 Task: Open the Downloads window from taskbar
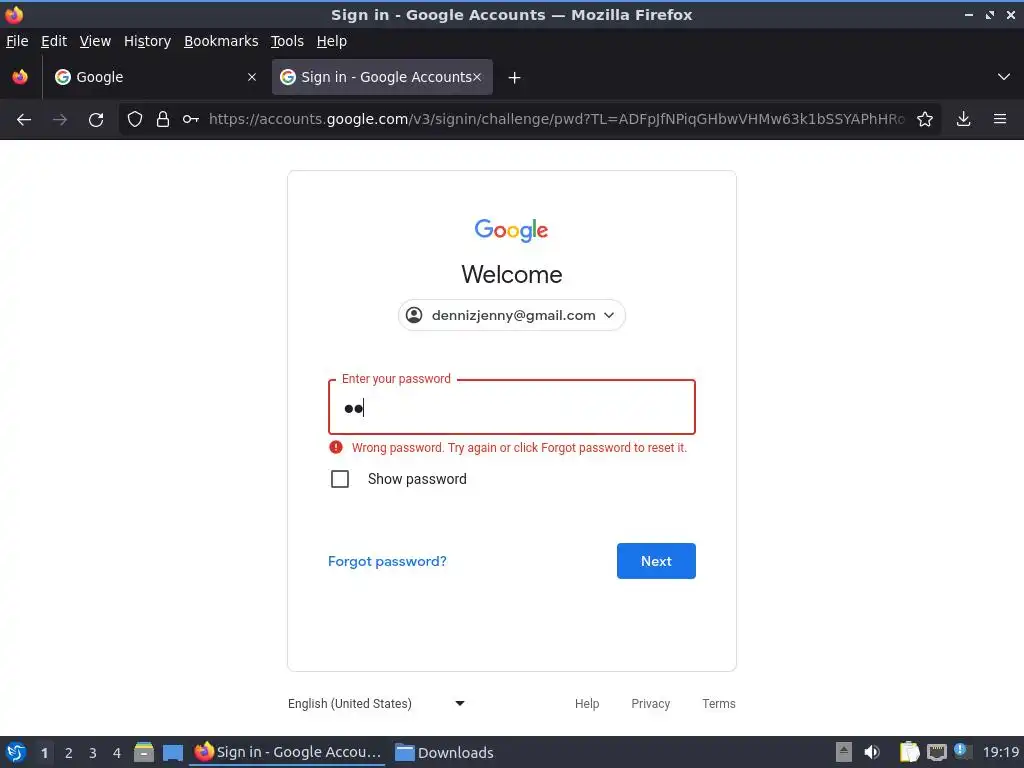[x=445, y=752]
